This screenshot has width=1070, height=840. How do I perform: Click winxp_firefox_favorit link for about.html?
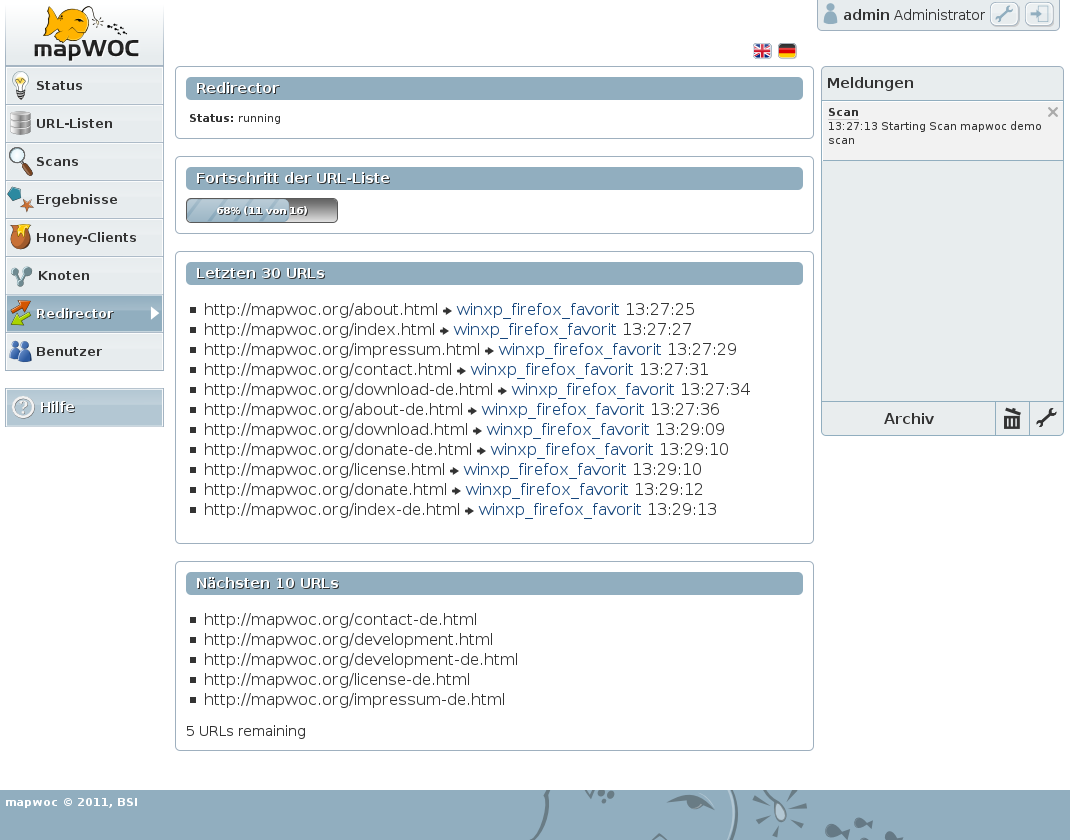(538, 309)
